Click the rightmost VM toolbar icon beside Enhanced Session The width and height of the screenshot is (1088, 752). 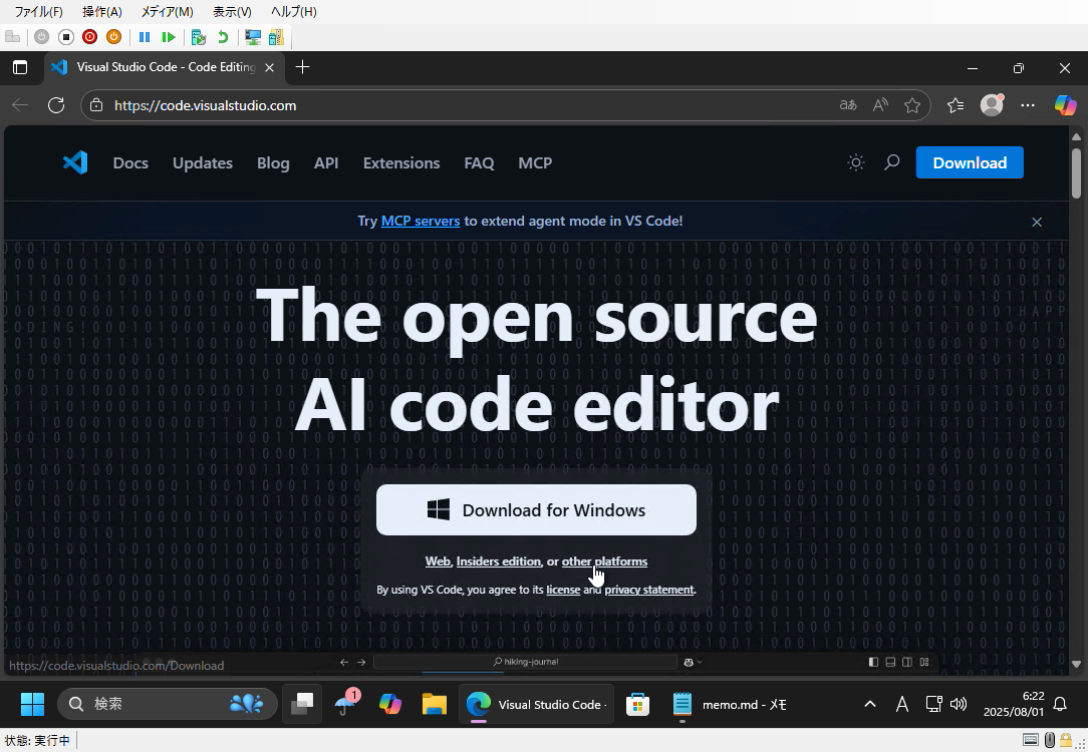[x=276, y=37]
